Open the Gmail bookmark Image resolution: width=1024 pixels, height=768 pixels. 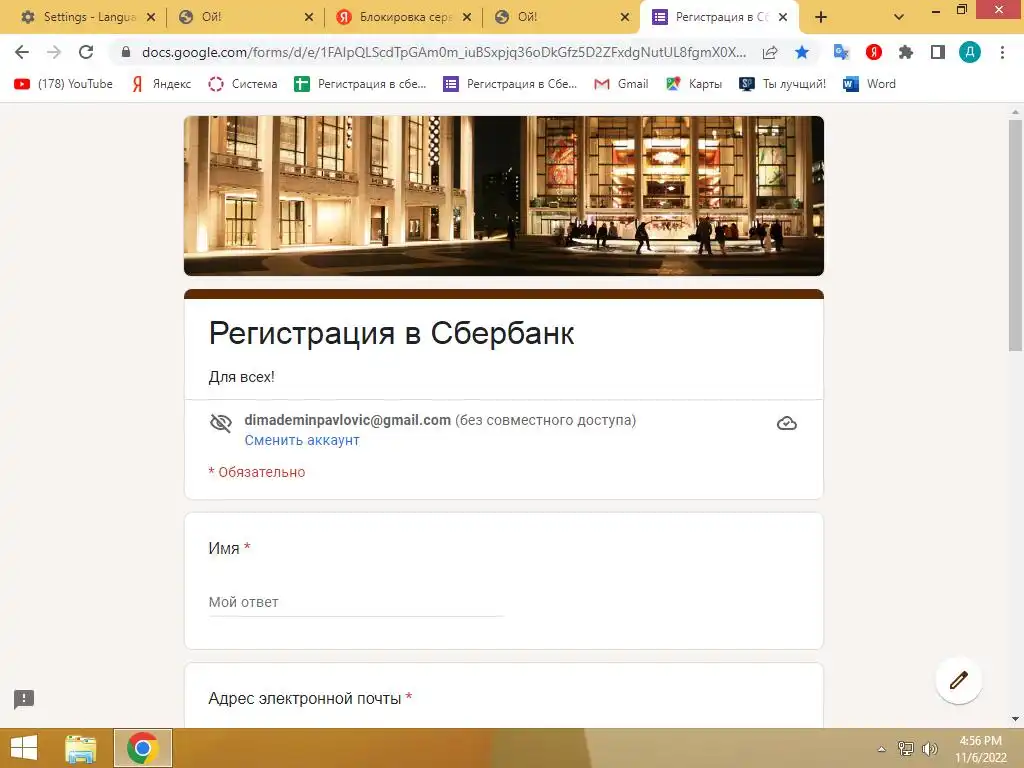pos(621,84)
